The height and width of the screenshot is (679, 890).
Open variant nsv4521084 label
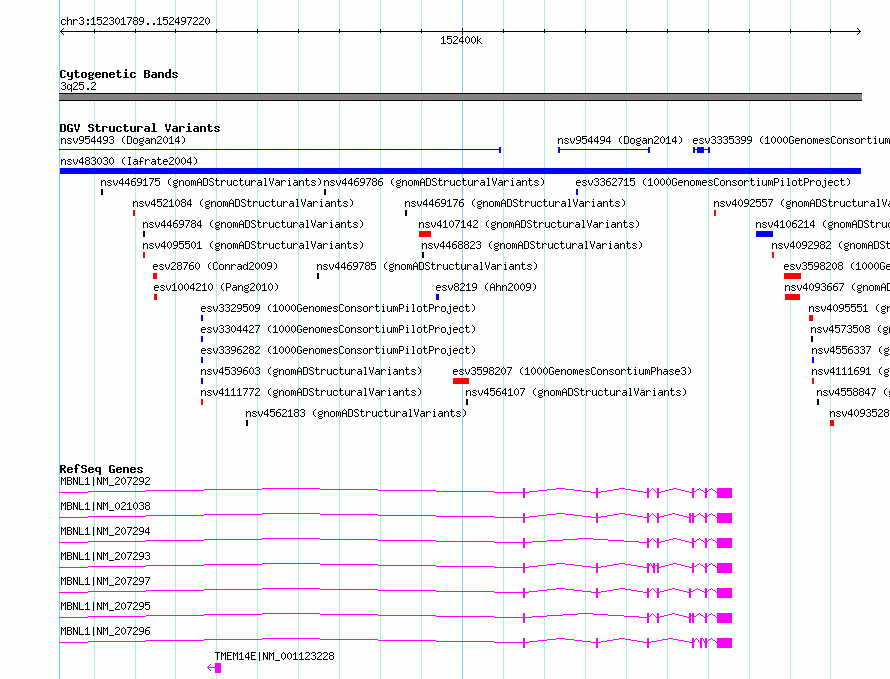(243, 203)
